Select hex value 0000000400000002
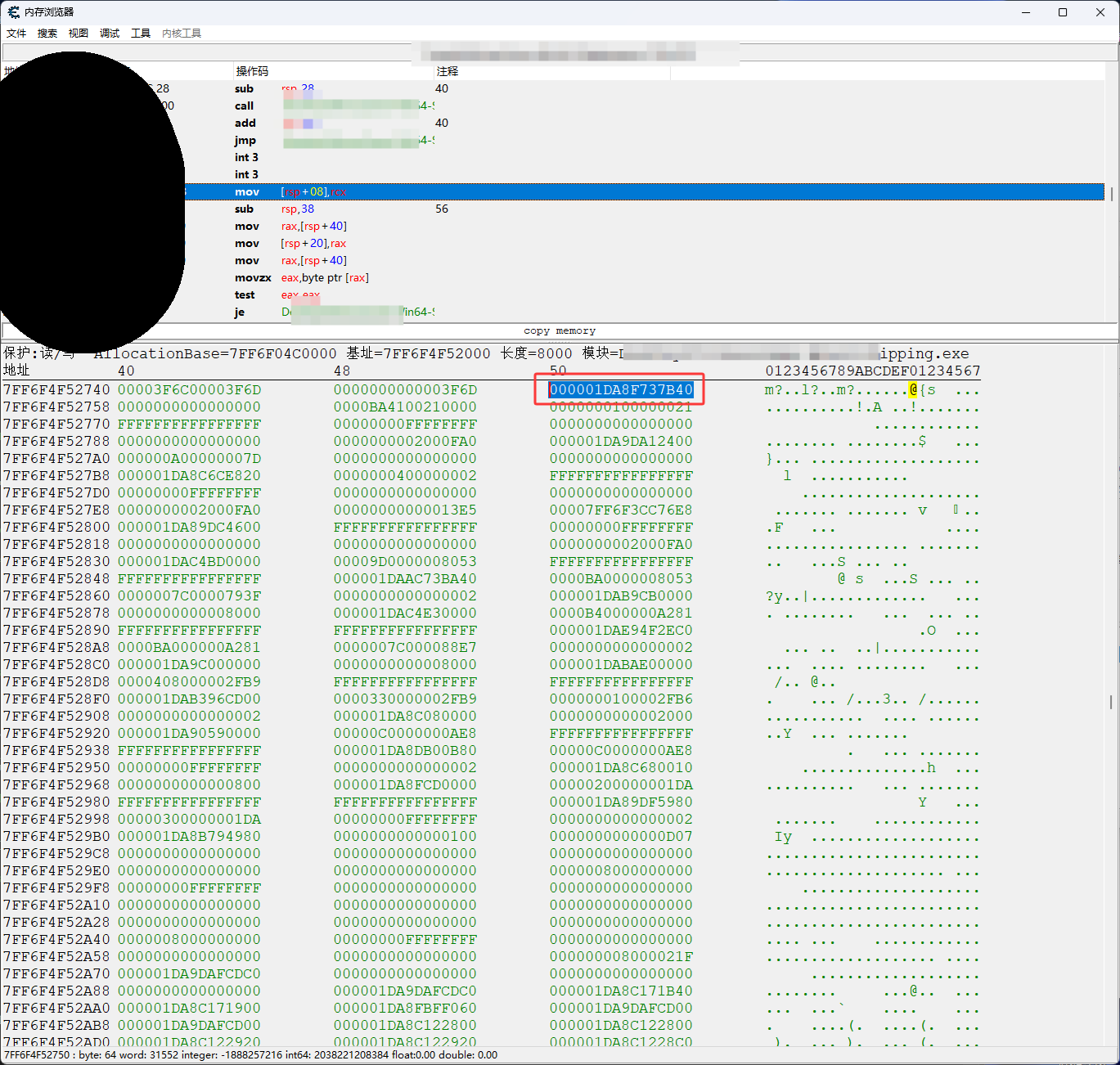 tap(405, 476)
